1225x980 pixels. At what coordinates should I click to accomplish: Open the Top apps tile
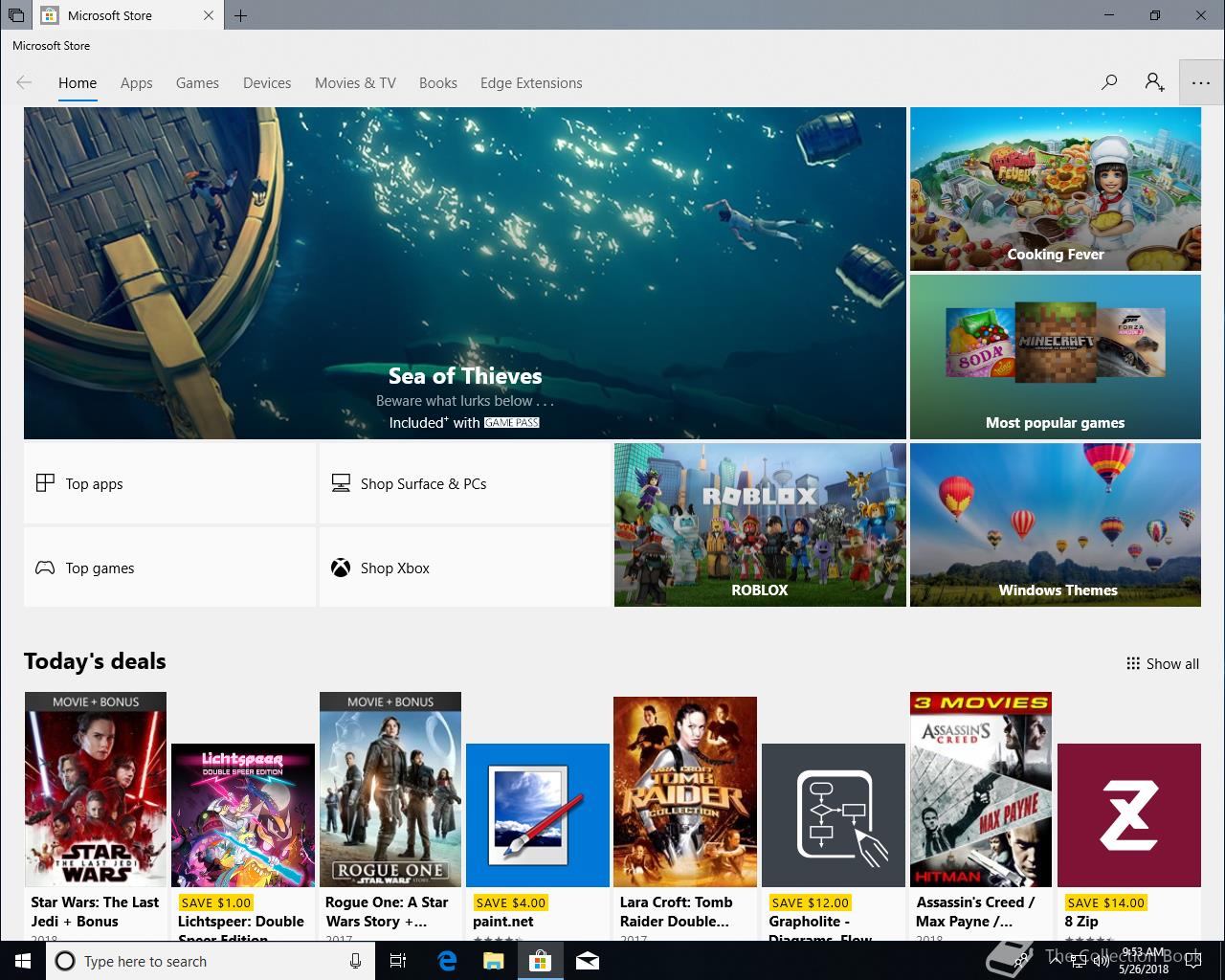(169, 483)
